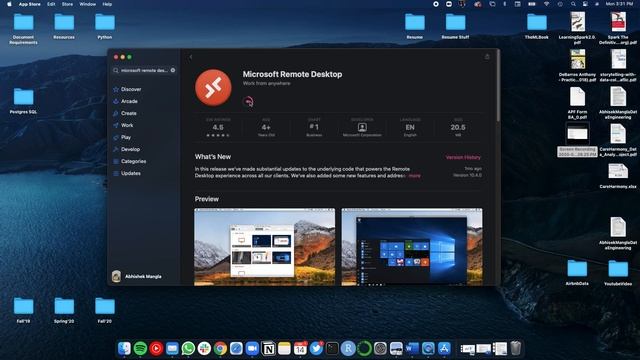Click the 20.5 MB size info
The height and width of the screenshot is (360, 640).
tap(458, 127)
